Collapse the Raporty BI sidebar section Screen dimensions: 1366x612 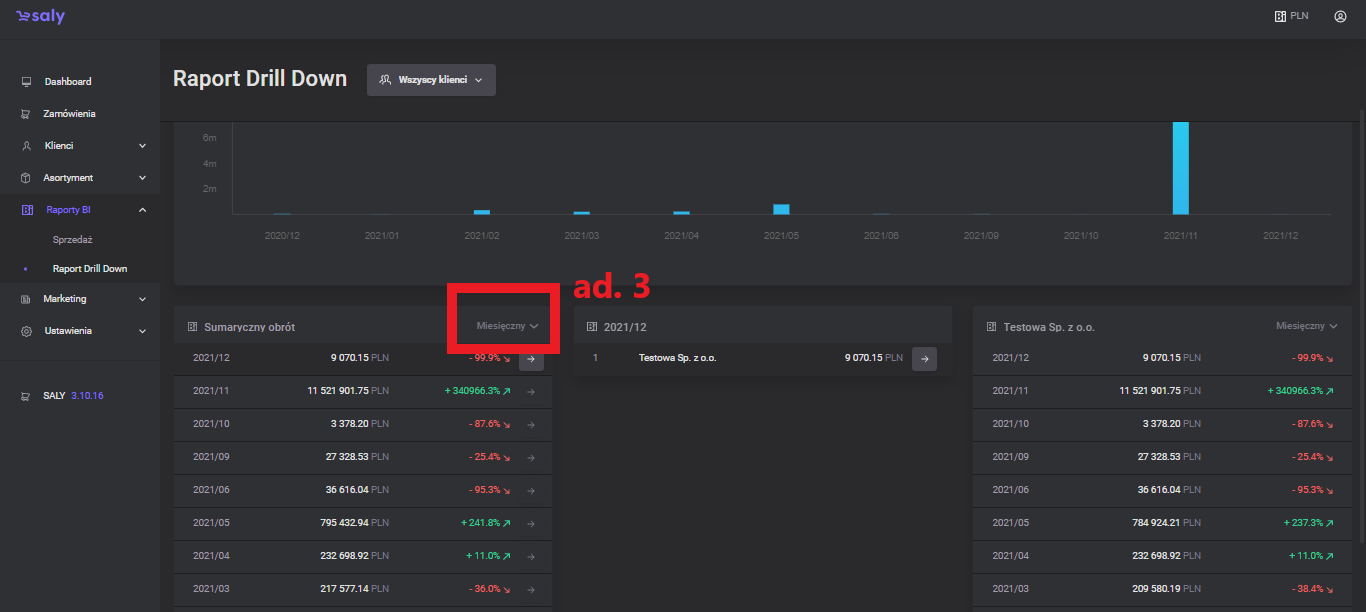click(142, 210)
